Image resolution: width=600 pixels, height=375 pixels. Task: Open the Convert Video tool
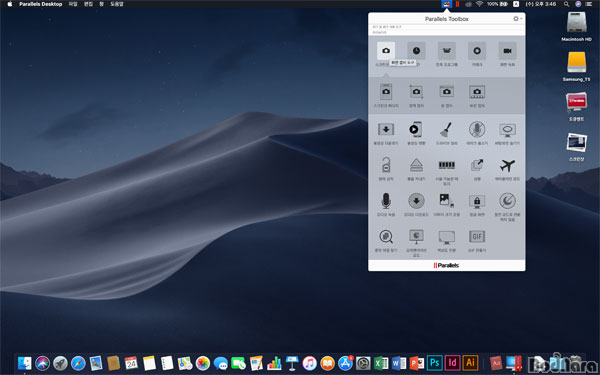tap(416, 130)
